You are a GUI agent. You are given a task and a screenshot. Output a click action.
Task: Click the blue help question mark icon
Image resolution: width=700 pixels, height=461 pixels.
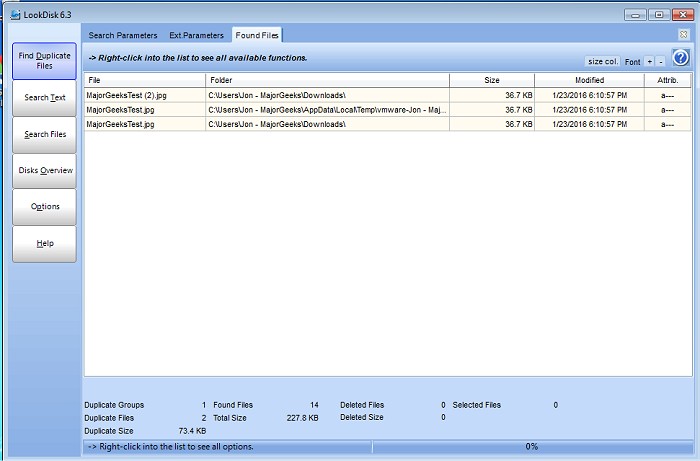[680, 58]
